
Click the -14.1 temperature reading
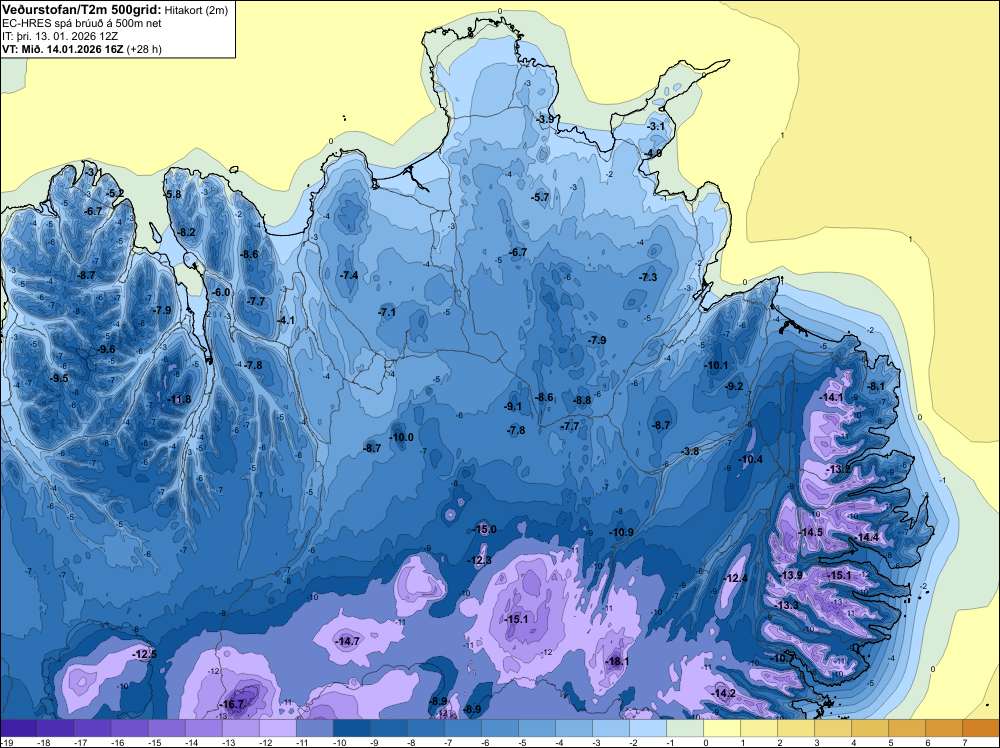[831, 397]
